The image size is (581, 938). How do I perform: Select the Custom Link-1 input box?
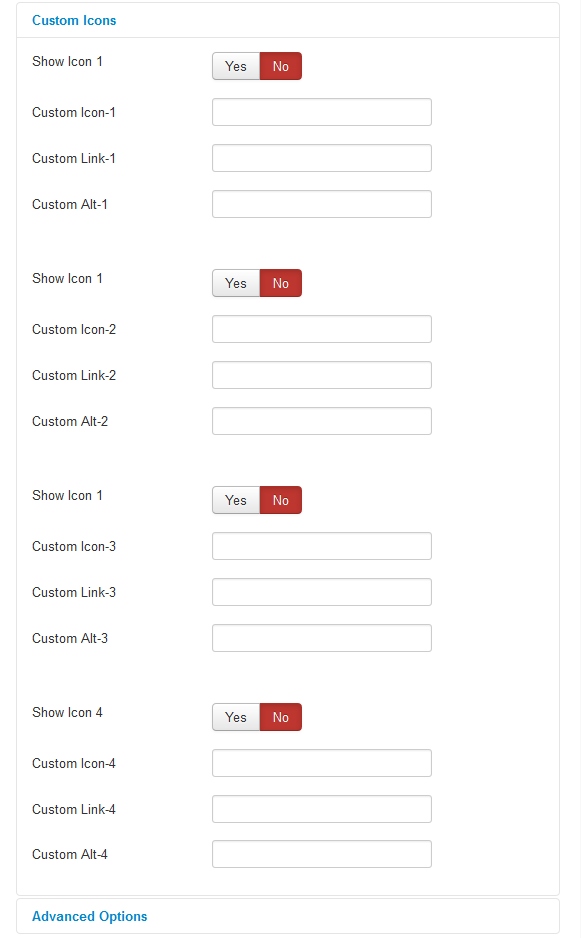[x=321, y=158]
